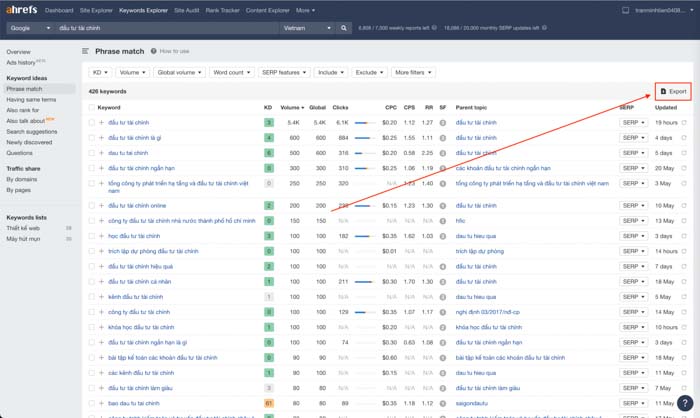
Task: Toggle the sidebar hamburger menu icon
Action: (x=85, y=51)
